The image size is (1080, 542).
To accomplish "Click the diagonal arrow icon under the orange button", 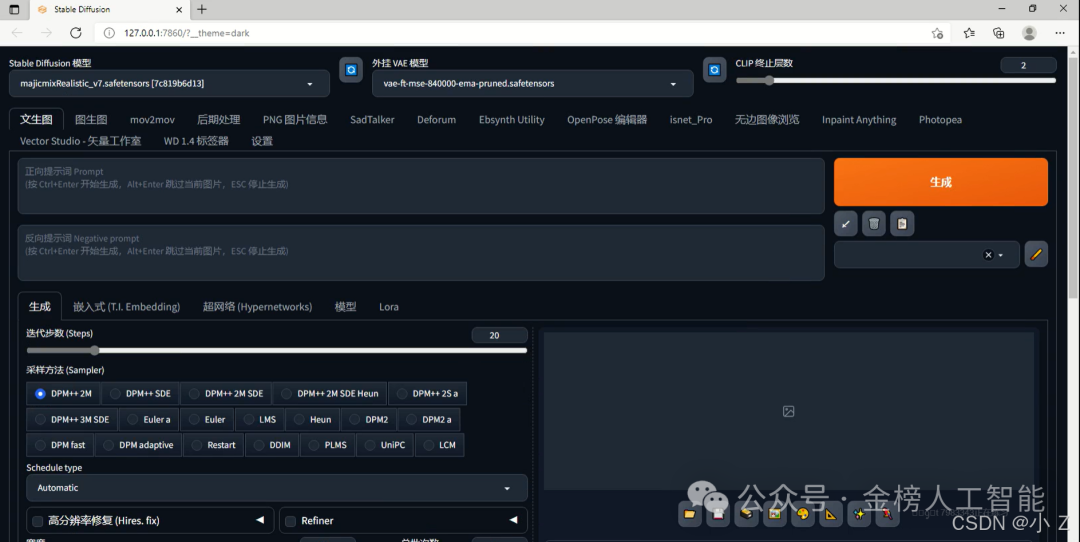I will tap(845, 224).
